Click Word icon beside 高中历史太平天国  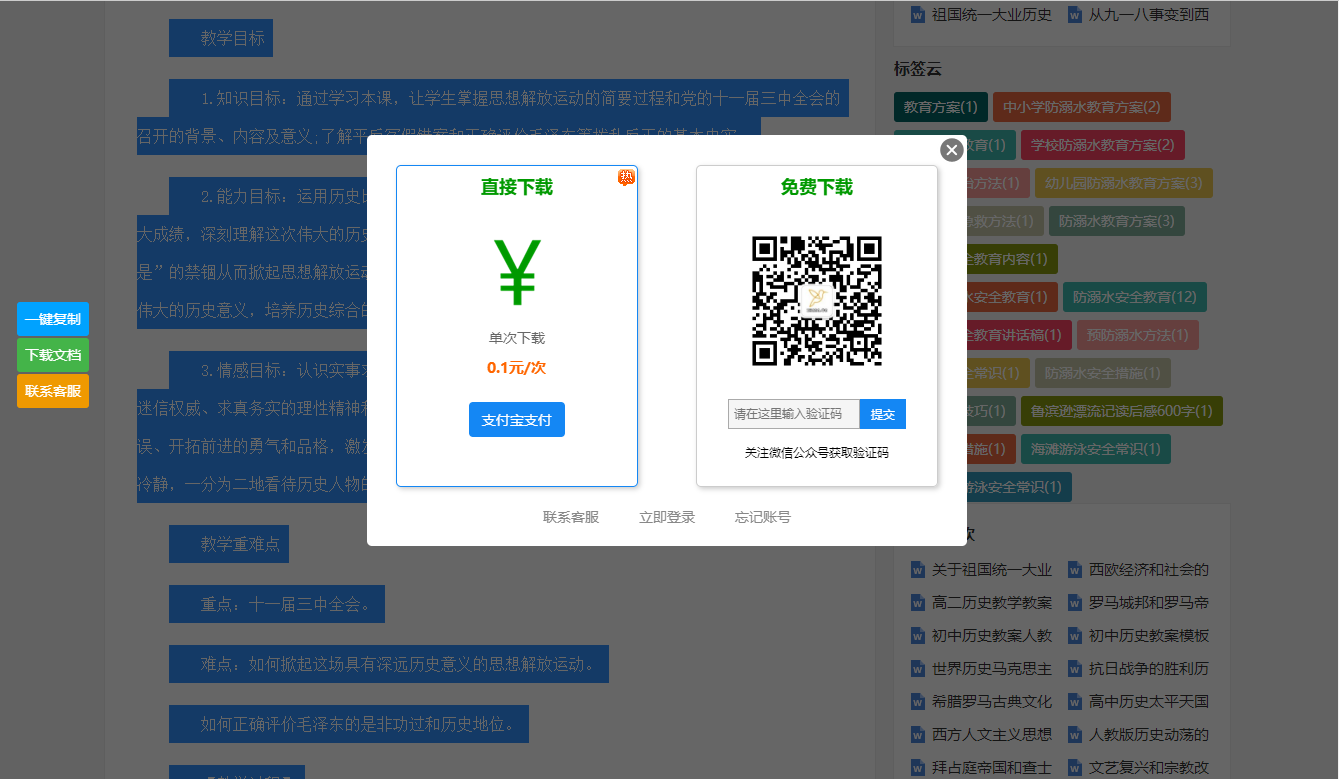[x=1075, y=702]
